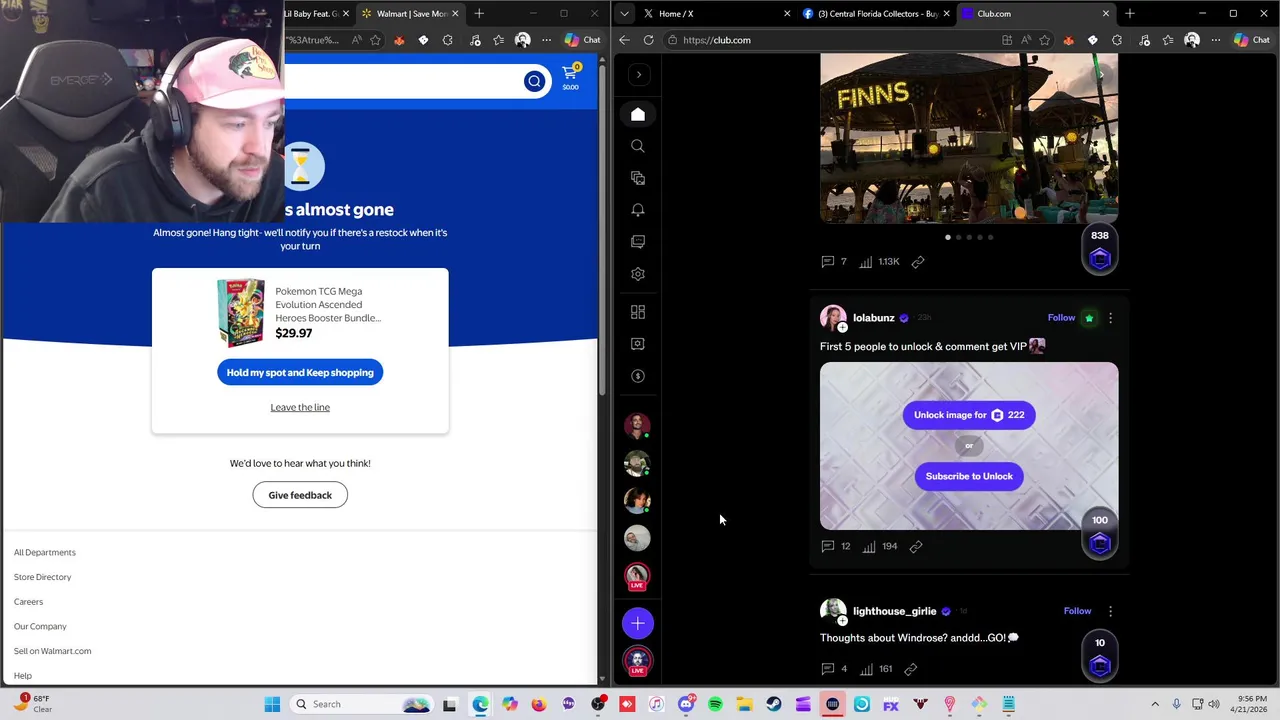Click Leave the line link
This screenshot has width=1280, height=720.
tap(300, 407)
